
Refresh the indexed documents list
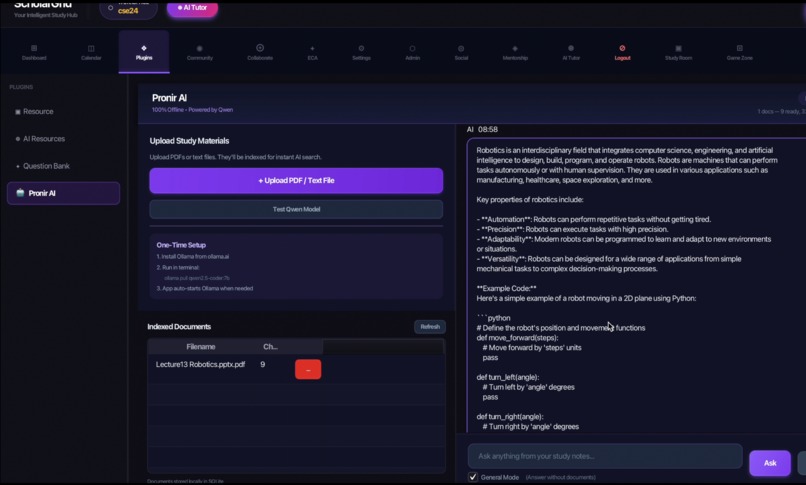430,327
